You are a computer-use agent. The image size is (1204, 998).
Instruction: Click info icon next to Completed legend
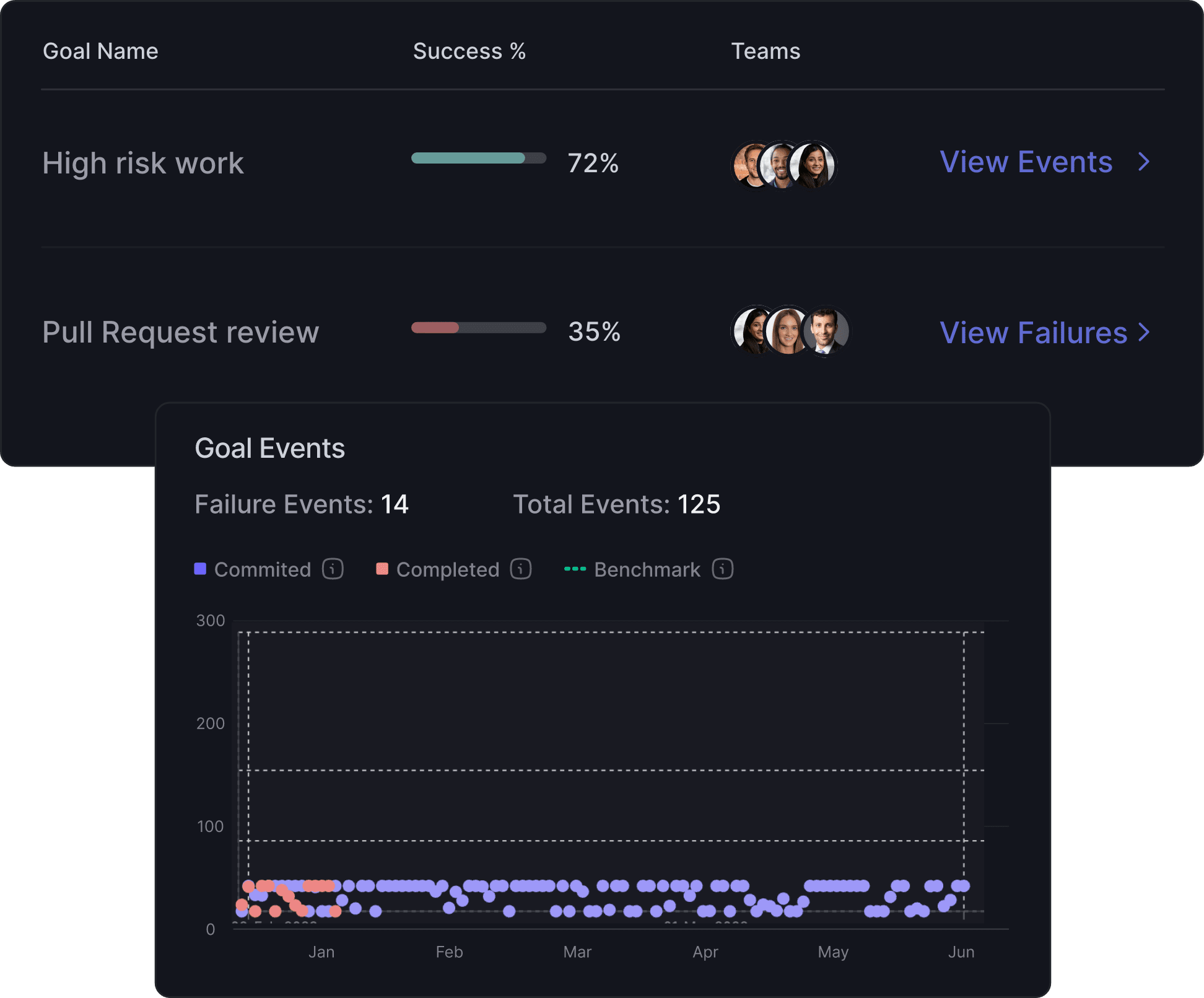521,569
